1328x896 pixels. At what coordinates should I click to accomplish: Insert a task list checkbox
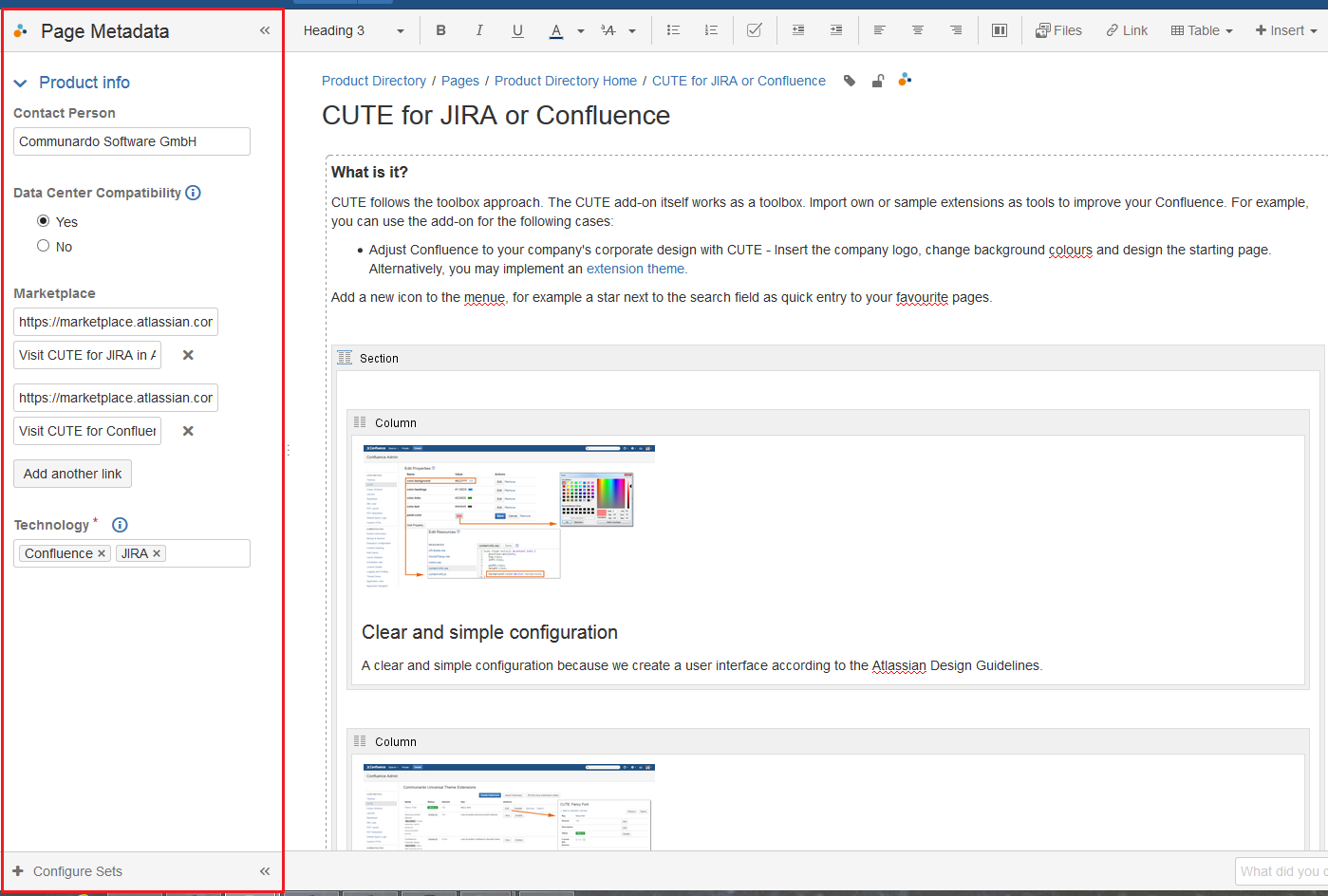pos(755,30)
